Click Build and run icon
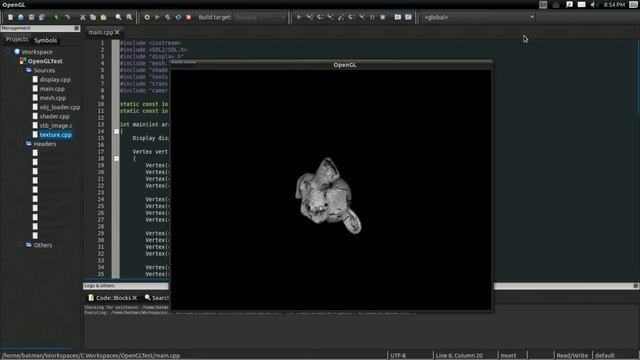640x360 pixels. tap(168, 17)
